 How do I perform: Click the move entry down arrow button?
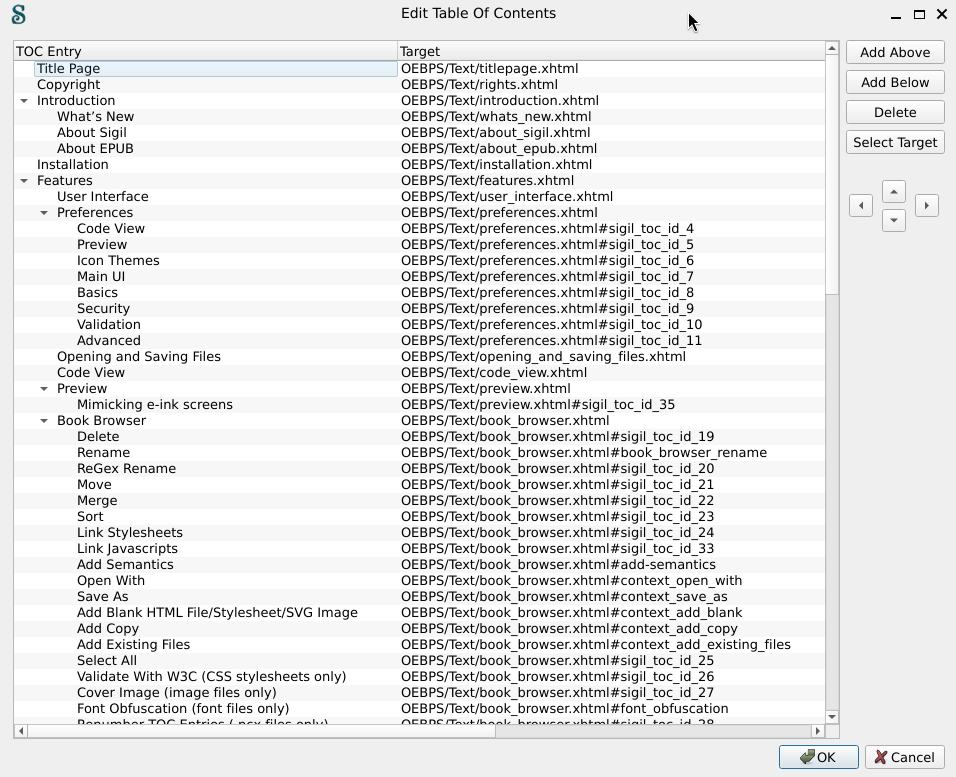(894, 220)
